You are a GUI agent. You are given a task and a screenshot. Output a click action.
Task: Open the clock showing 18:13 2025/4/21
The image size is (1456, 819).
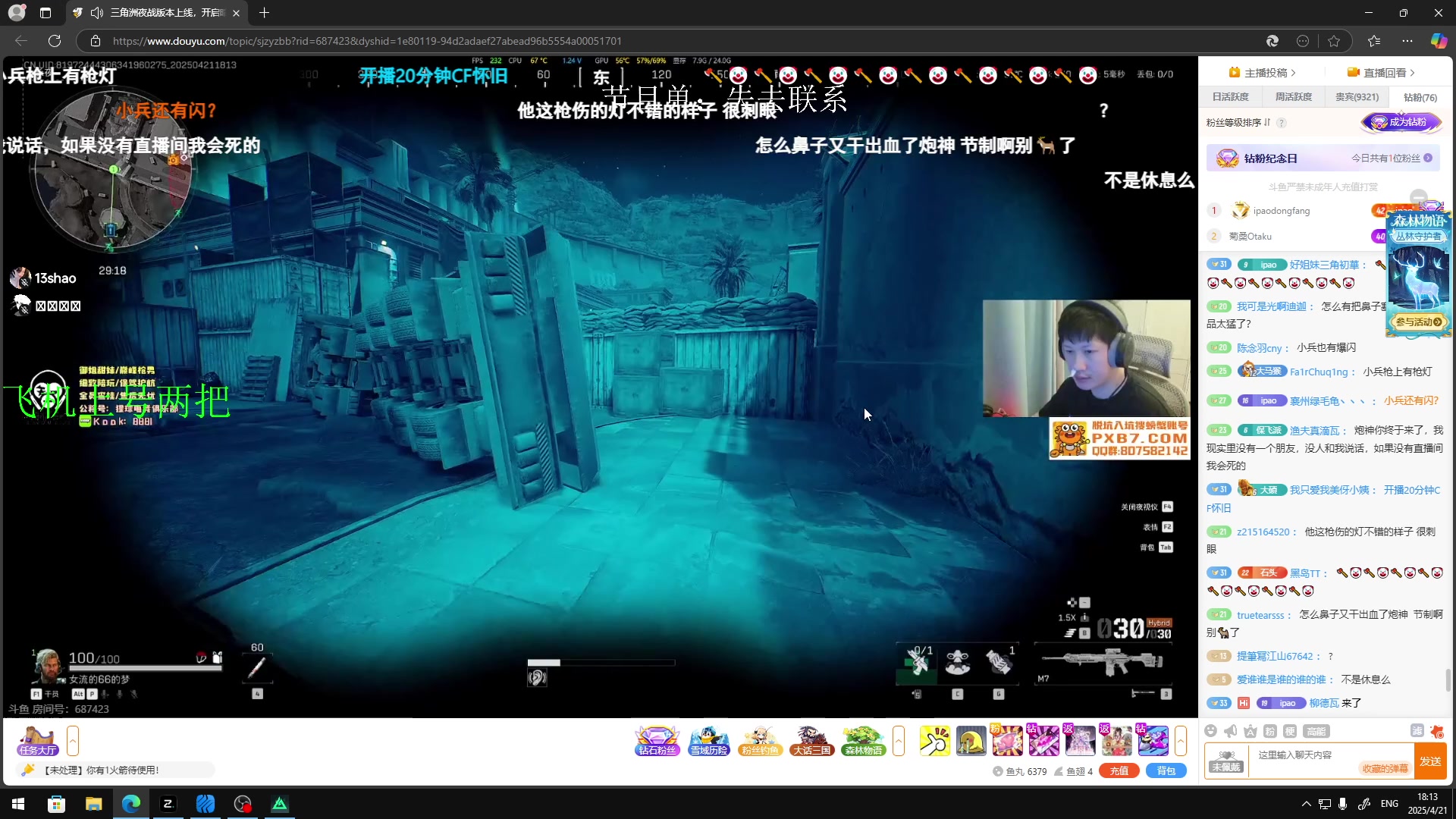(1428, 804)
